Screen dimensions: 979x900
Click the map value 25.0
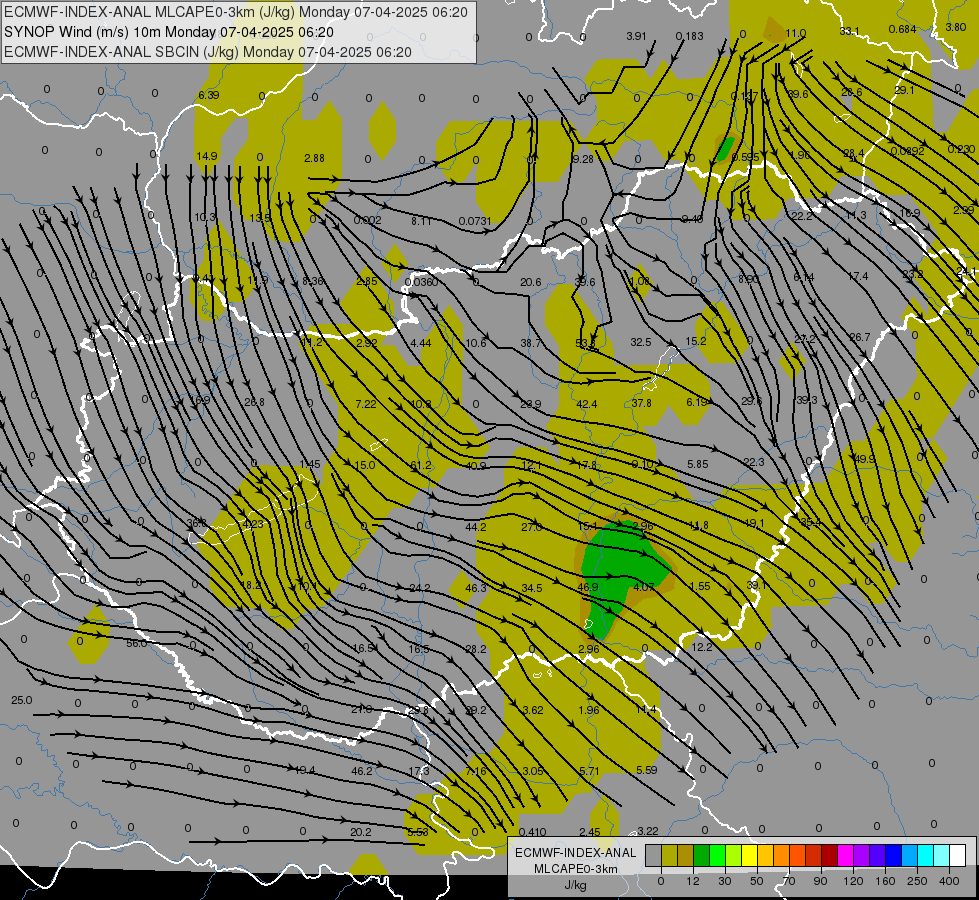(x=21, y=700)
